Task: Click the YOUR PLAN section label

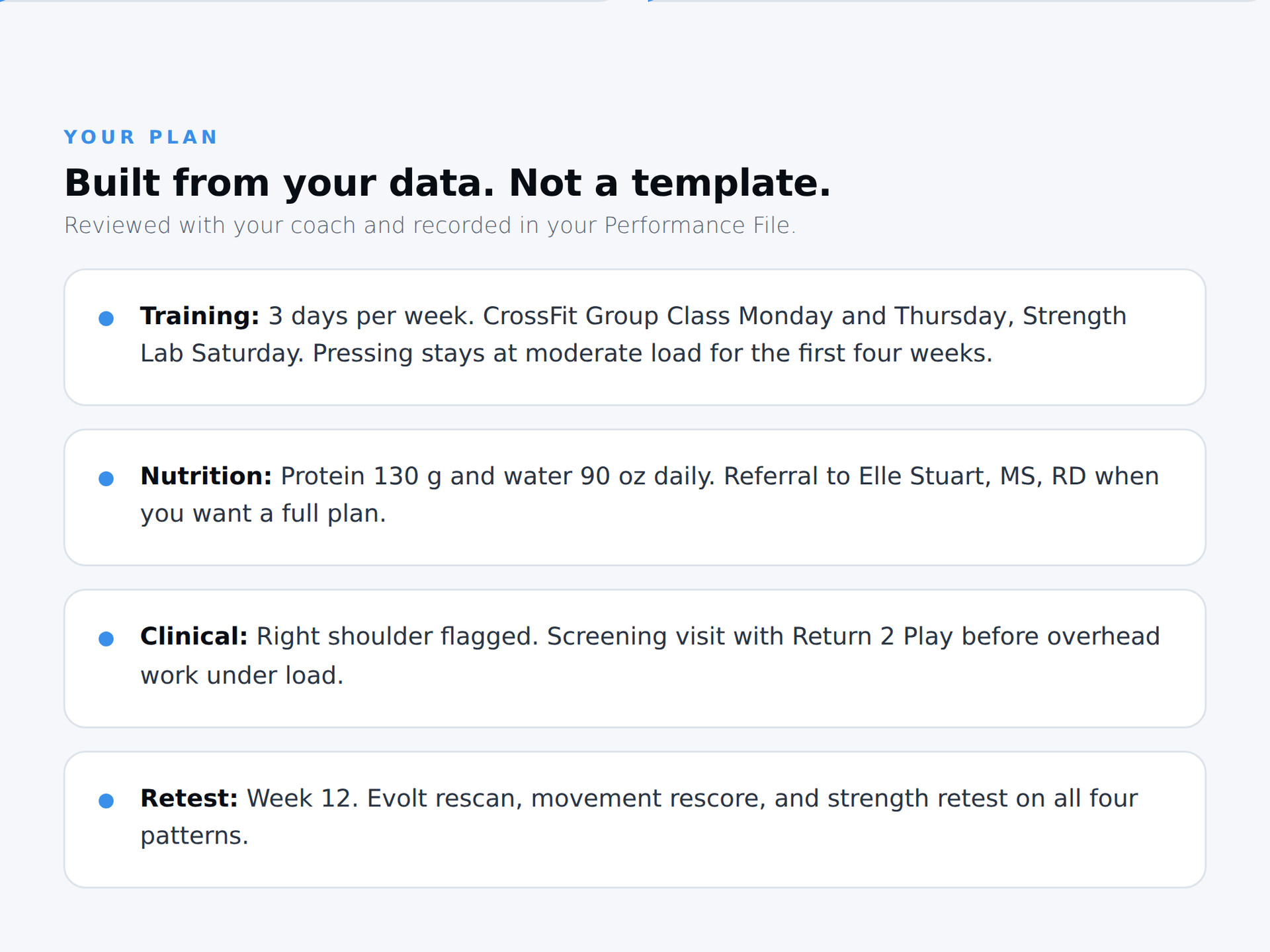Action: pos(140,137)
